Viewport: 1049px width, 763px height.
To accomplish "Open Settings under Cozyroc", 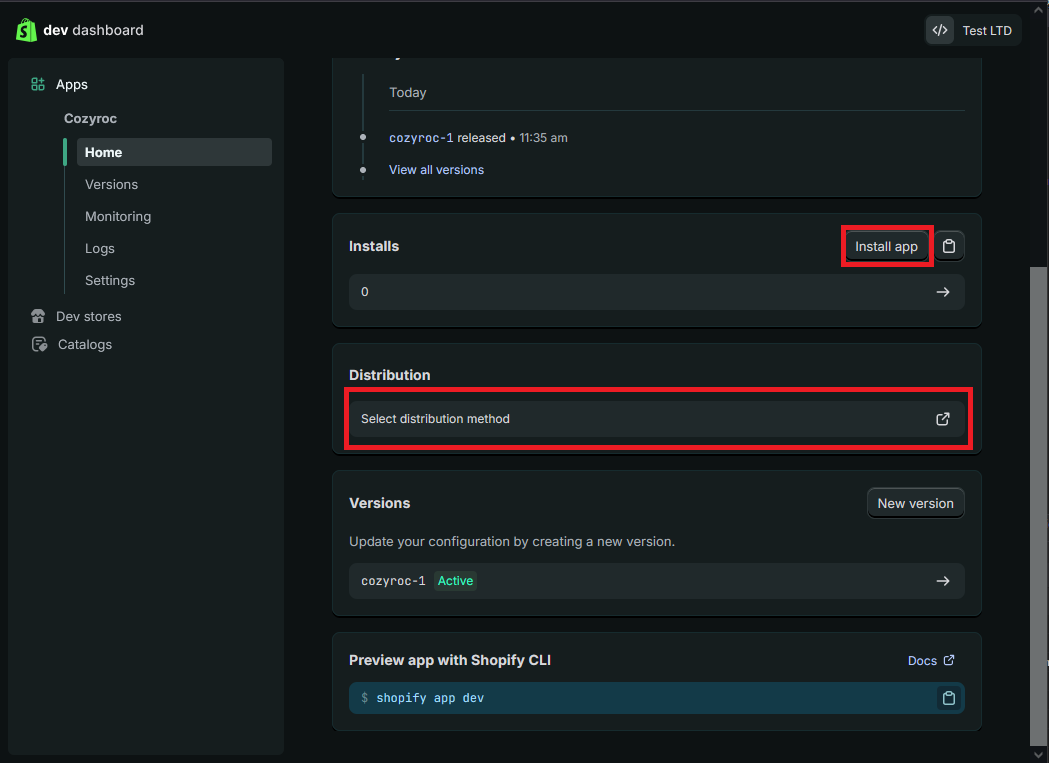I will [110, 281].
